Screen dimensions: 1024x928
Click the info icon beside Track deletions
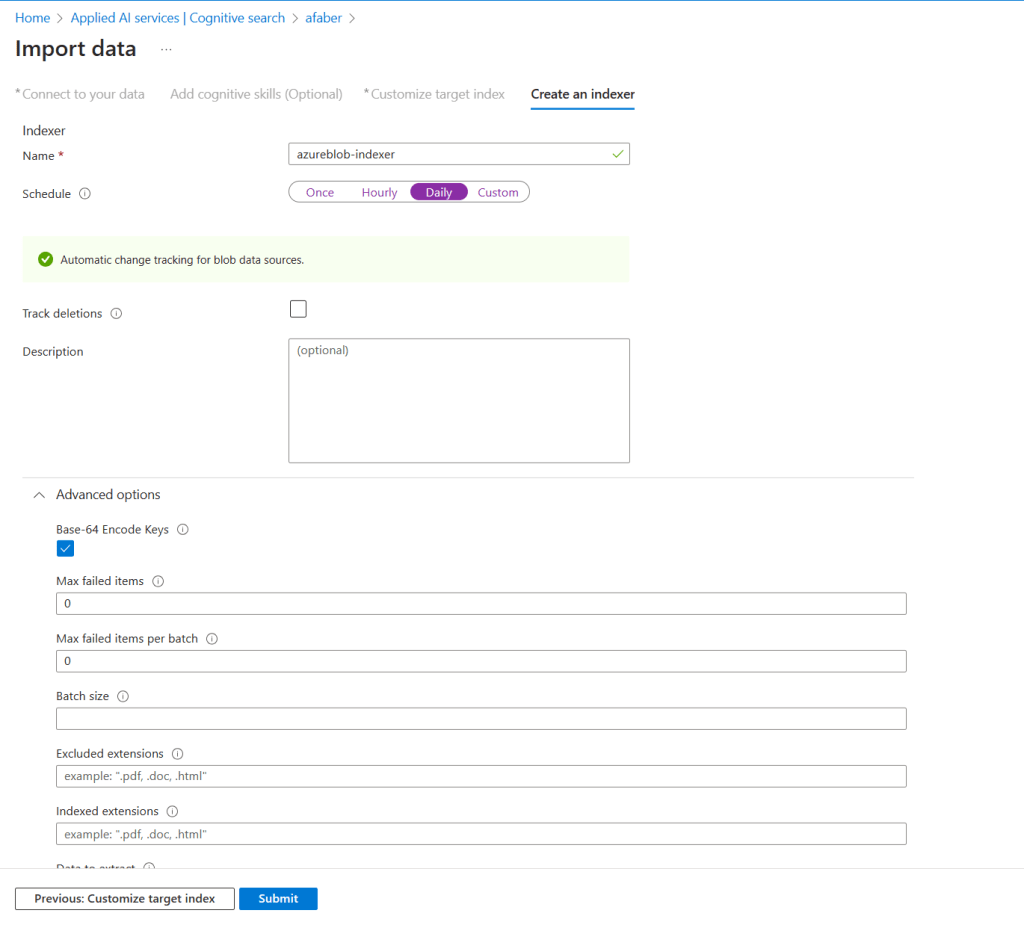click(x=116, y=314)
